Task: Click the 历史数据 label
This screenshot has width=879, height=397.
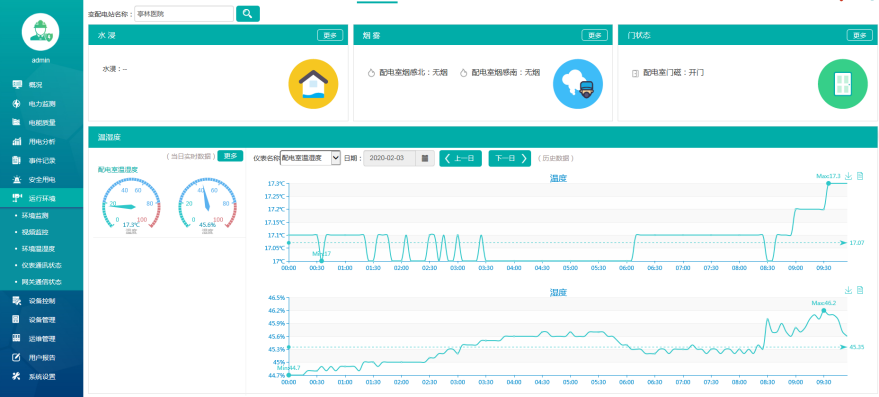Action: (556, 159)
